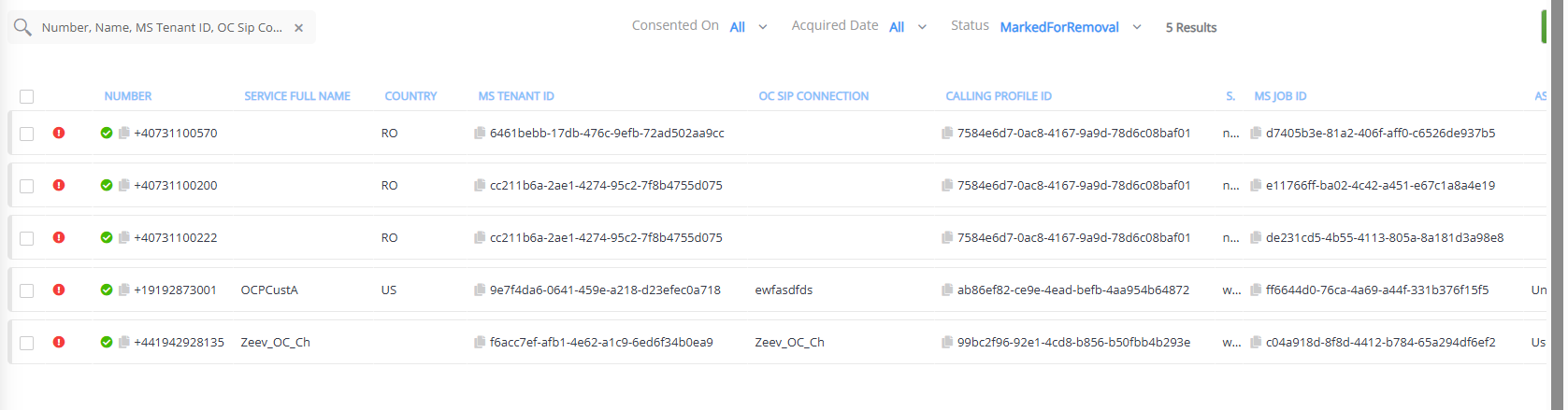Viewport: 1568px width, 410px height.
Task: Tick checkbox for row +19192873001
Action: click(x=27, y=290)
